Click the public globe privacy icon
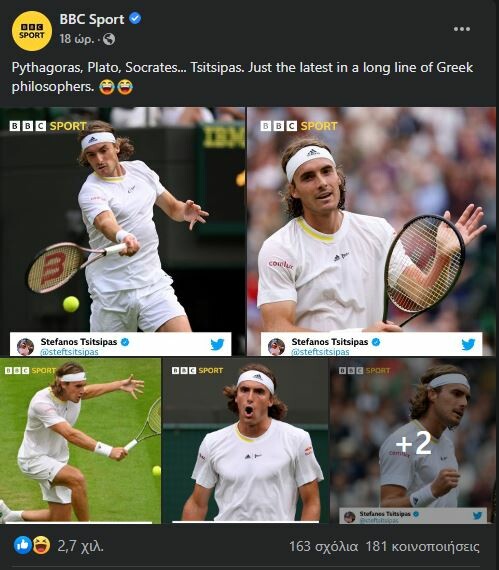Screen dimensions: 499x570 (x=109, y=39)
